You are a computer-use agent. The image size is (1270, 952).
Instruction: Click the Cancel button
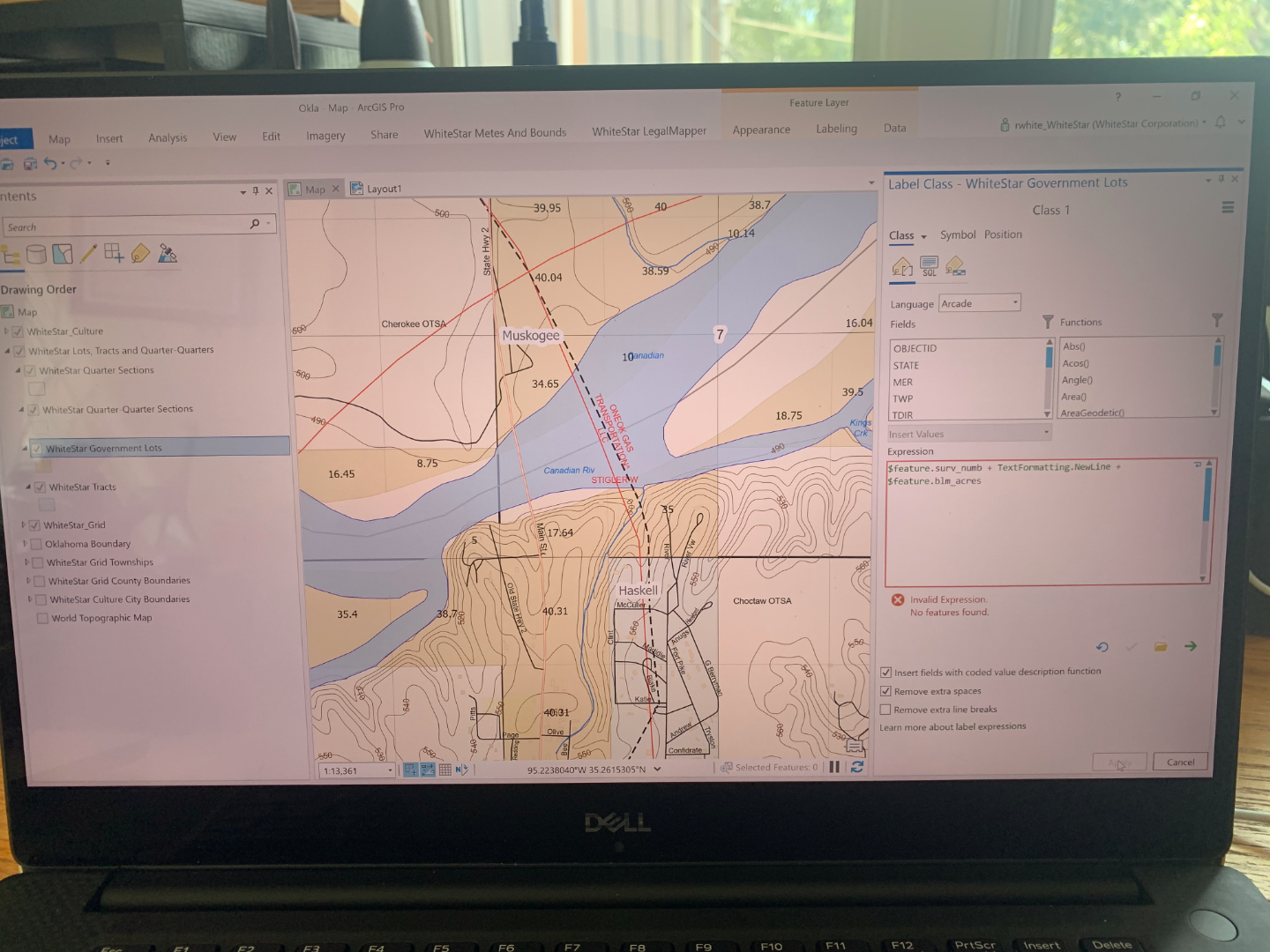click(x=1180, y=762)
